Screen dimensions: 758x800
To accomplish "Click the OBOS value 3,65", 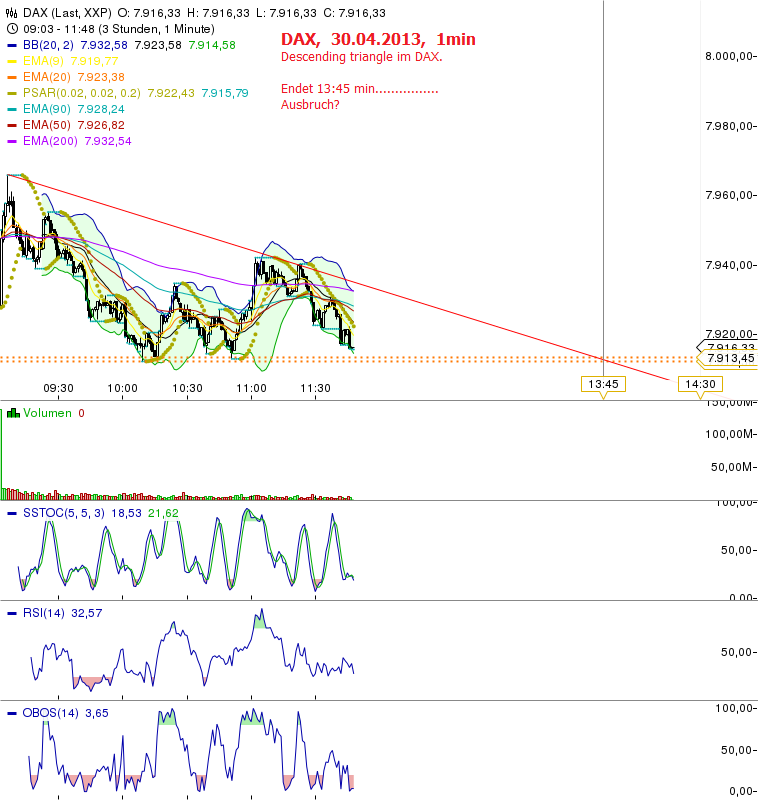I will 97,713.
